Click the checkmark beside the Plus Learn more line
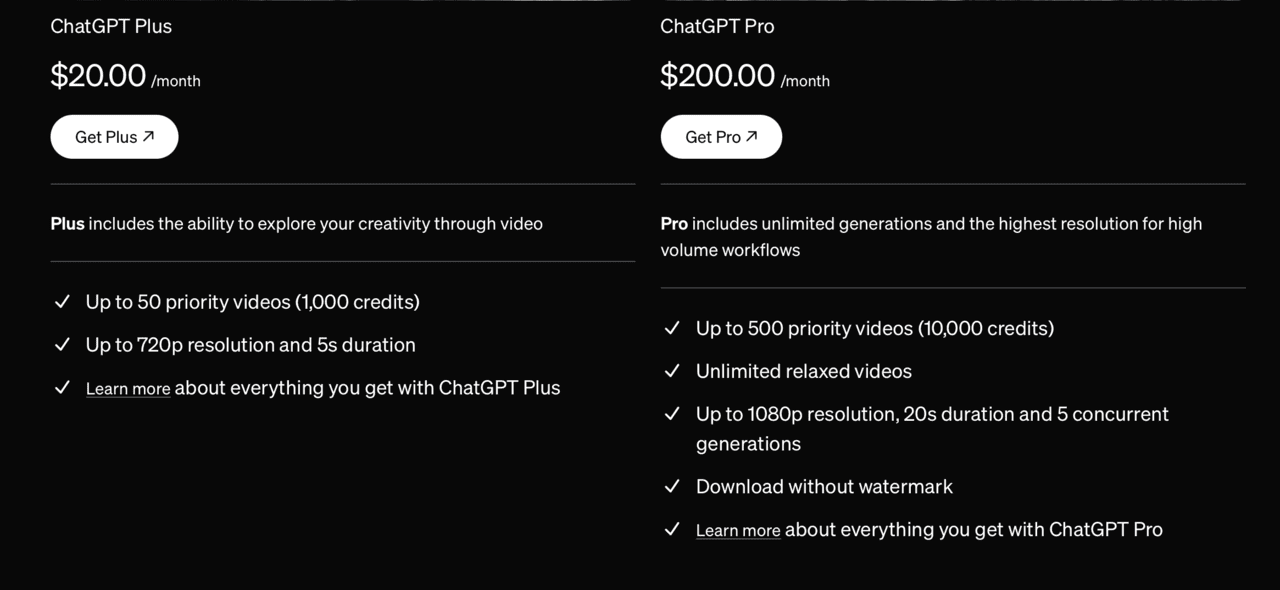 tap(62, 388)
